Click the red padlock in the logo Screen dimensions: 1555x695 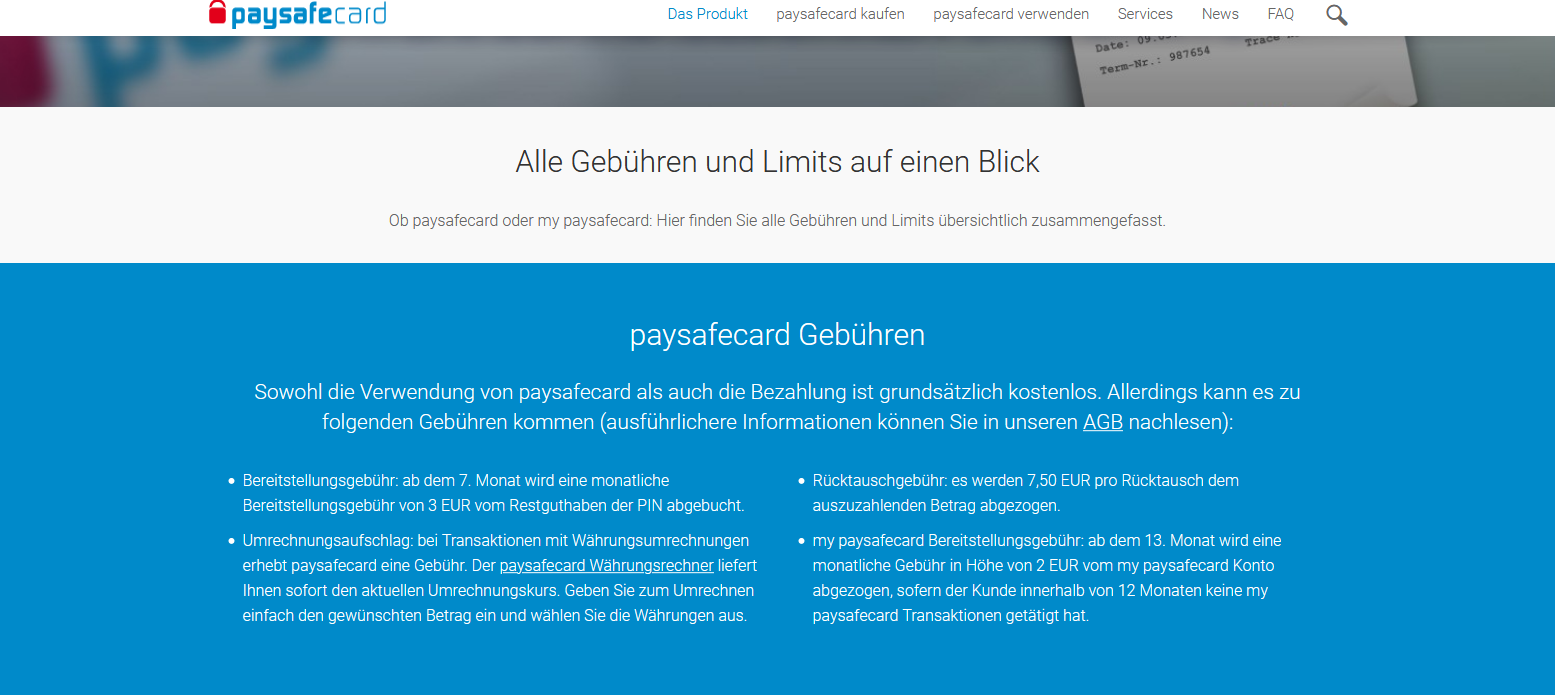tap(217, 12)
